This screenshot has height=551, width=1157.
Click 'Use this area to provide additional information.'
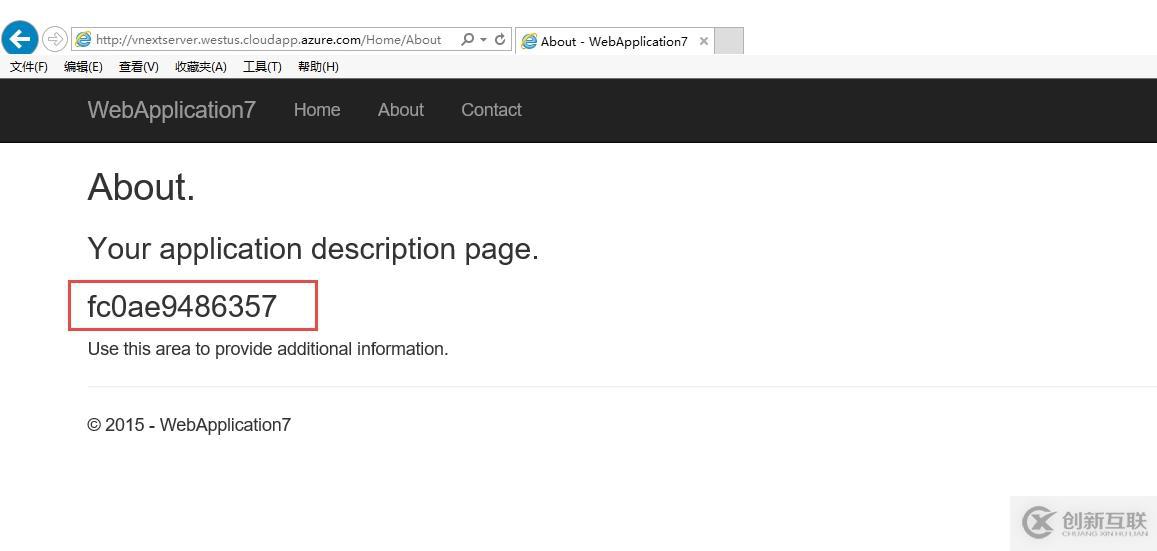(x=268, y=349)
